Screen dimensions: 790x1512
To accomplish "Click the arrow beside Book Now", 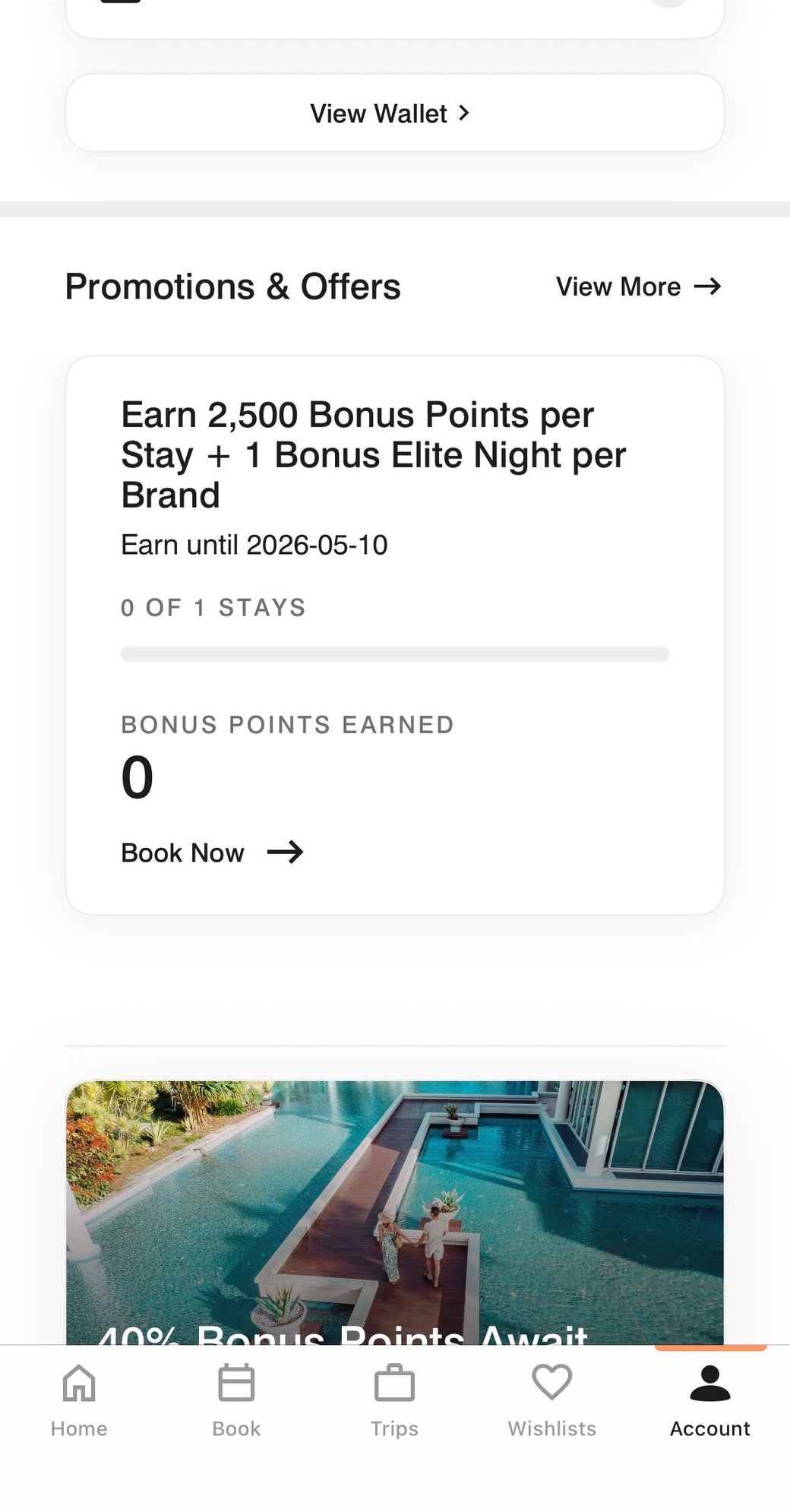I will [x=286, y=852].
